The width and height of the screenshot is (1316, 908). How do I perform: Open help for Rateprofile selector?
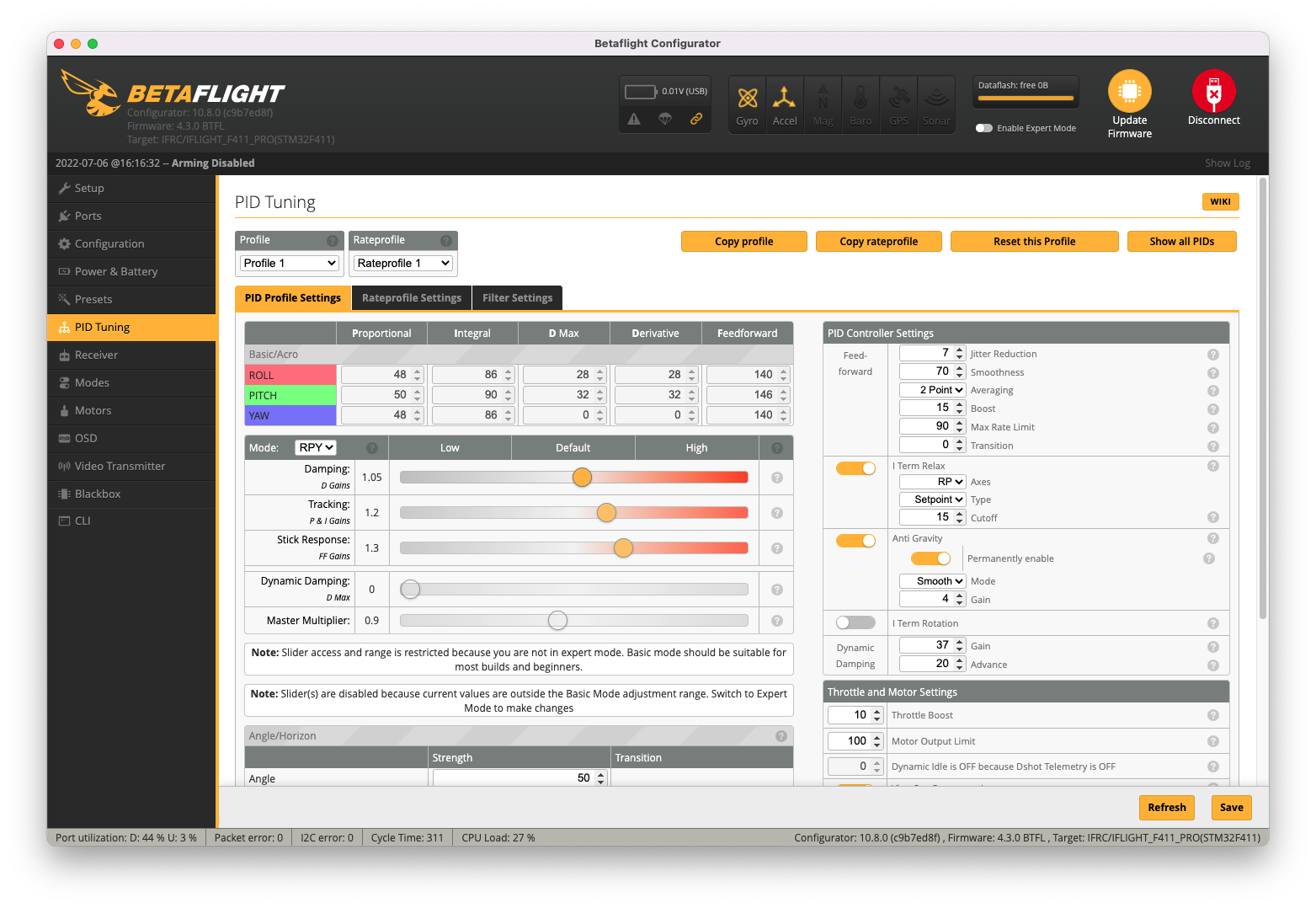(446, 241)
